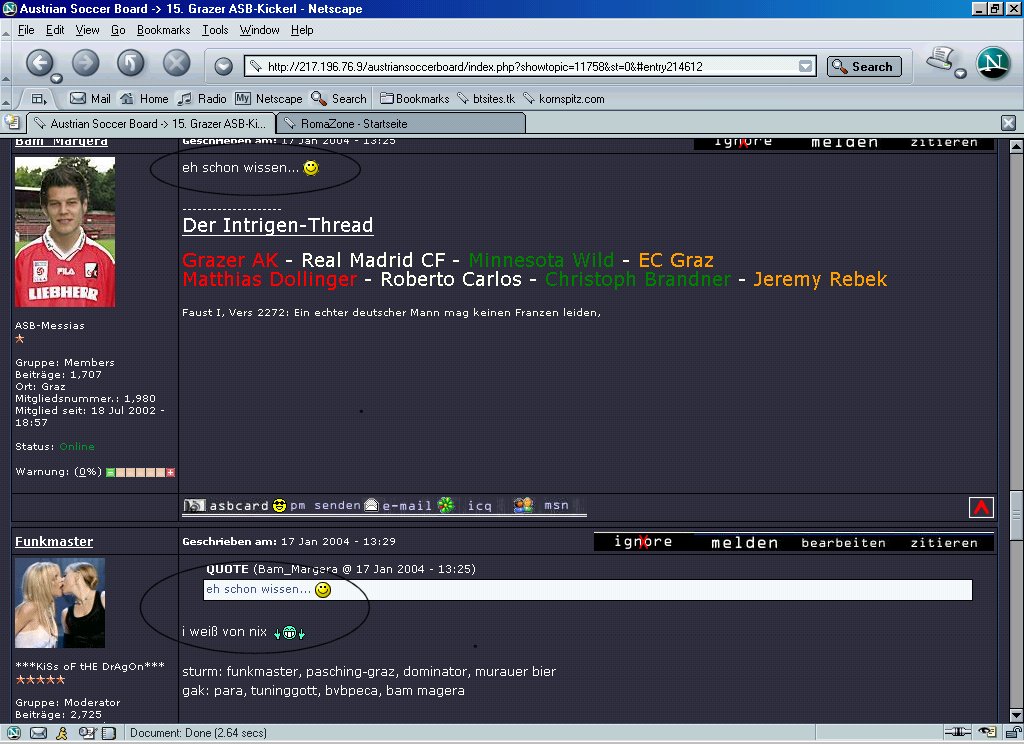Open the File menu
The width and height of the screenshot is (1024, 744).
click(x=26, y=30)
